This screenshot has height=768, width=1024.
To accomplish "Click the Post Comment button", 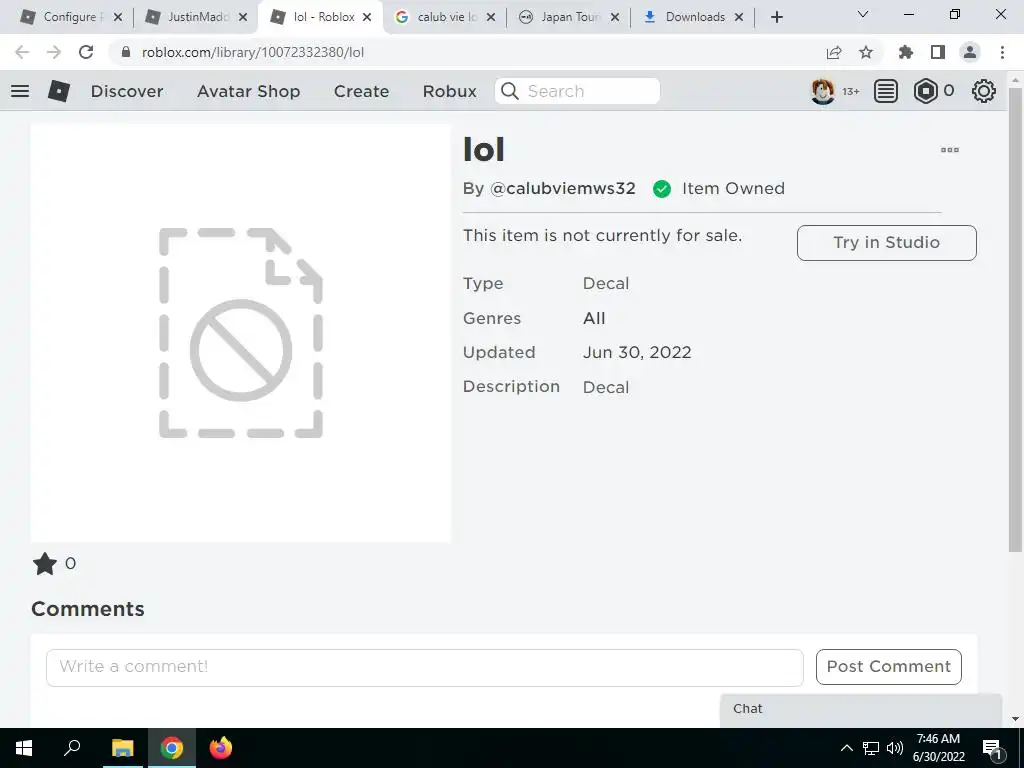I will pos(888,666).
